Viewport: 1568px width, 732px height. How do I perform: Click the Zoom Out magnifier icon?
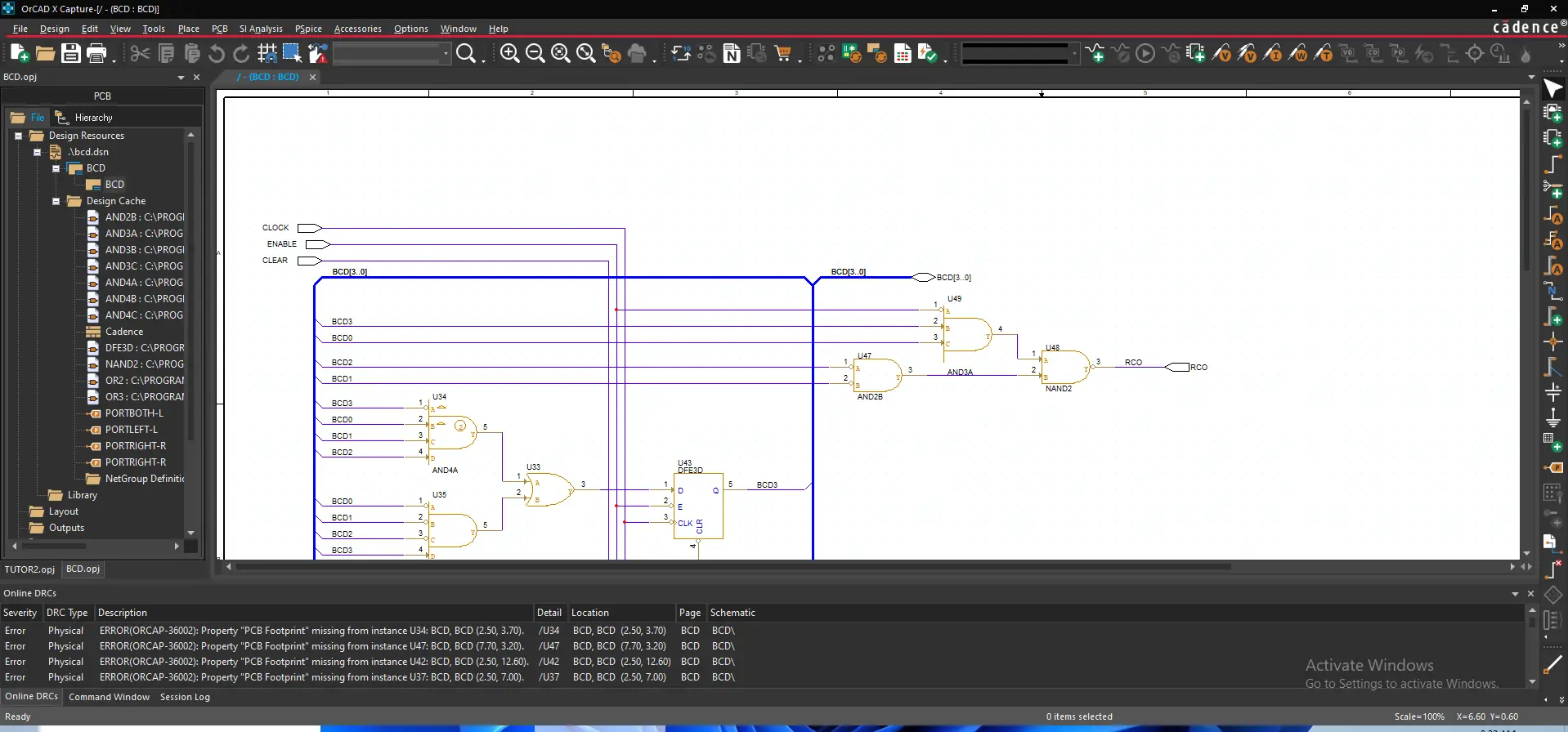click(535, 54)
